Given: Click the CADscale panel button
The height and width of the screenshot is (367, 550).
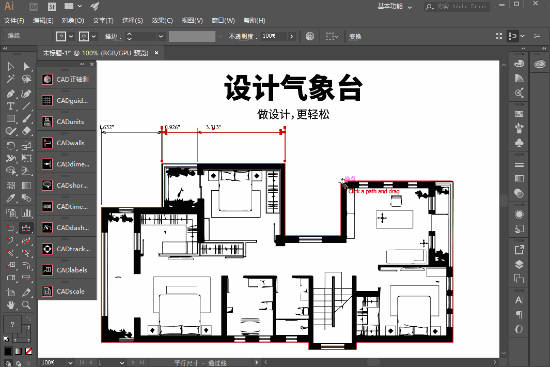Looking at the screenshot, I should (67, 291).
